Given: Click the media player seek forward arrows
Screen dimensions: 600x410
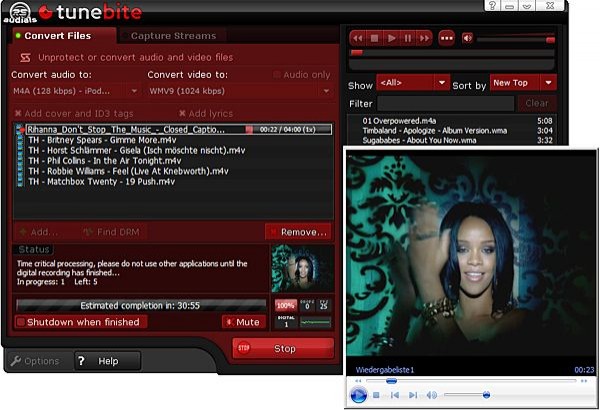Looking at the screenshot, I should pyautogui.click(x=584, y=381).
